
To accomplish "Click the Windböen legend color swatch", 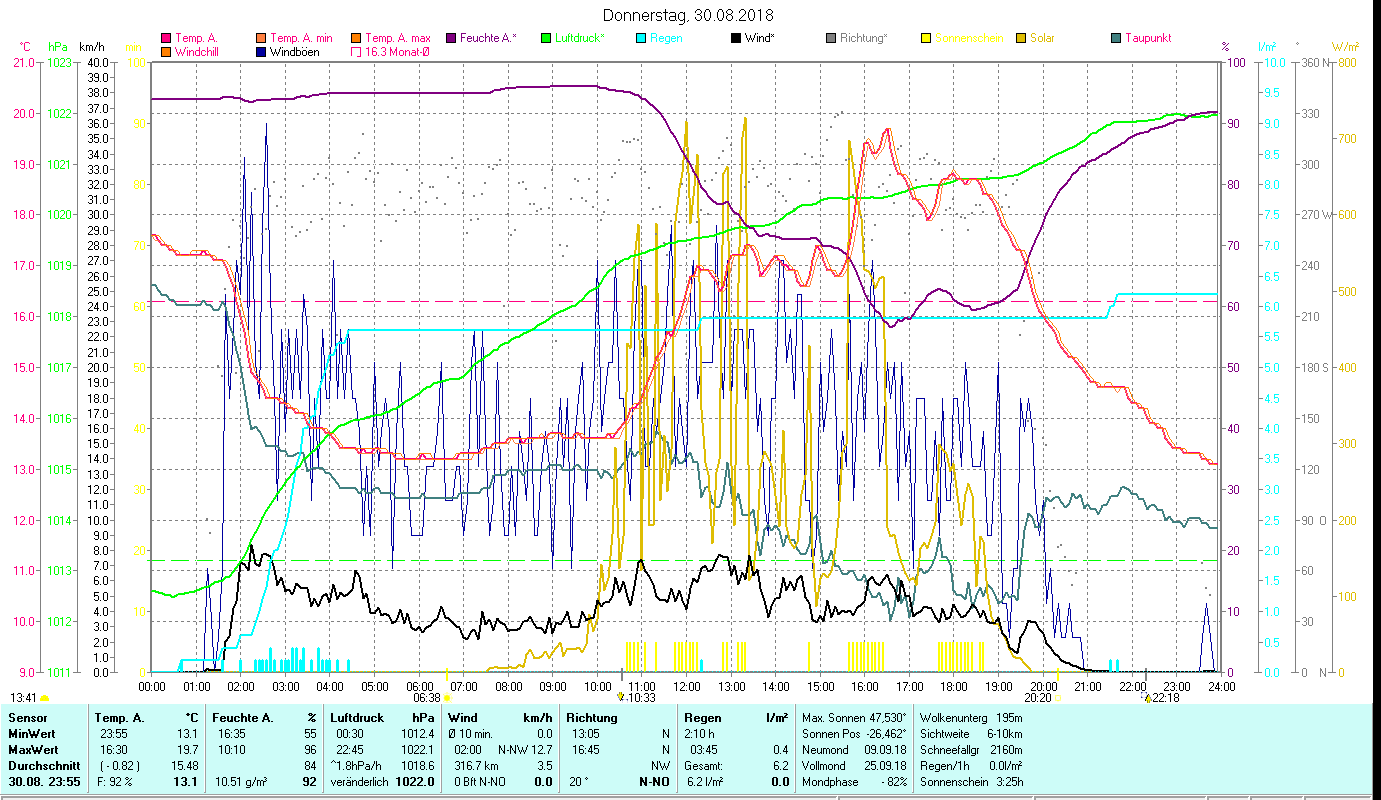I will [262, 51].
